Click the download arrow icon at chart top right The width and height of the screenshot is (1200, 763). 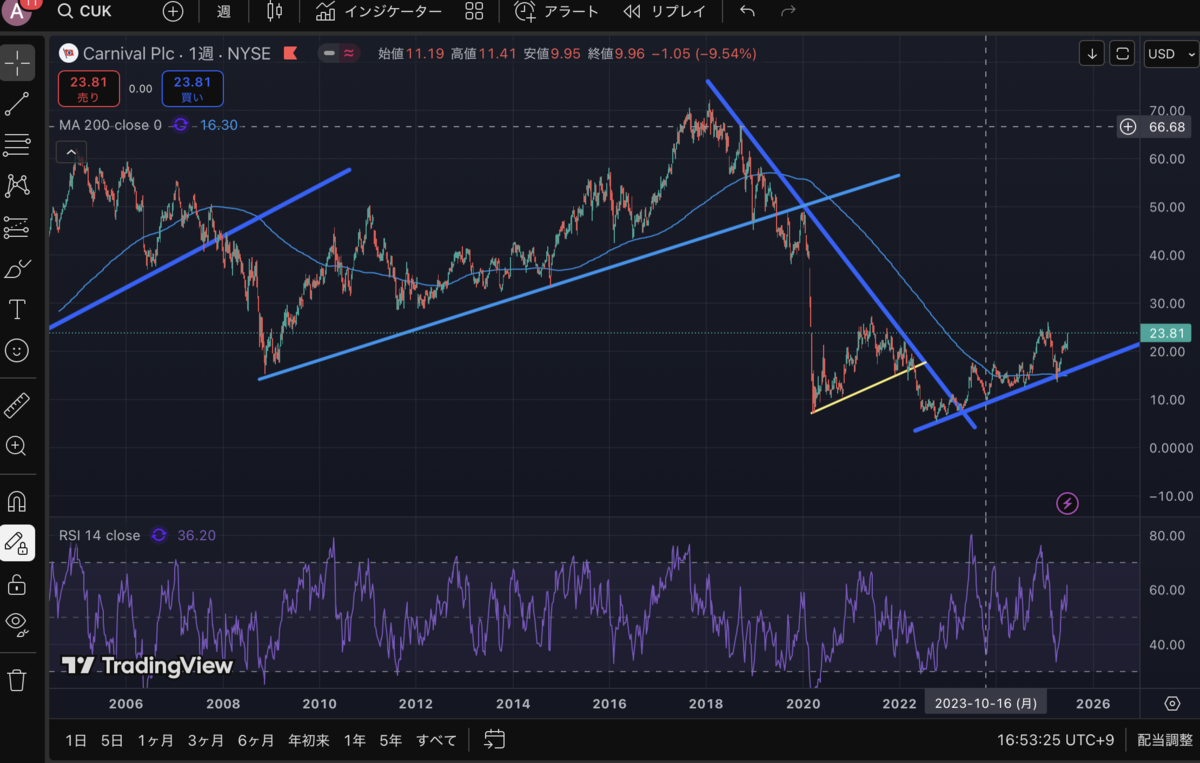tap(1092, 53)
